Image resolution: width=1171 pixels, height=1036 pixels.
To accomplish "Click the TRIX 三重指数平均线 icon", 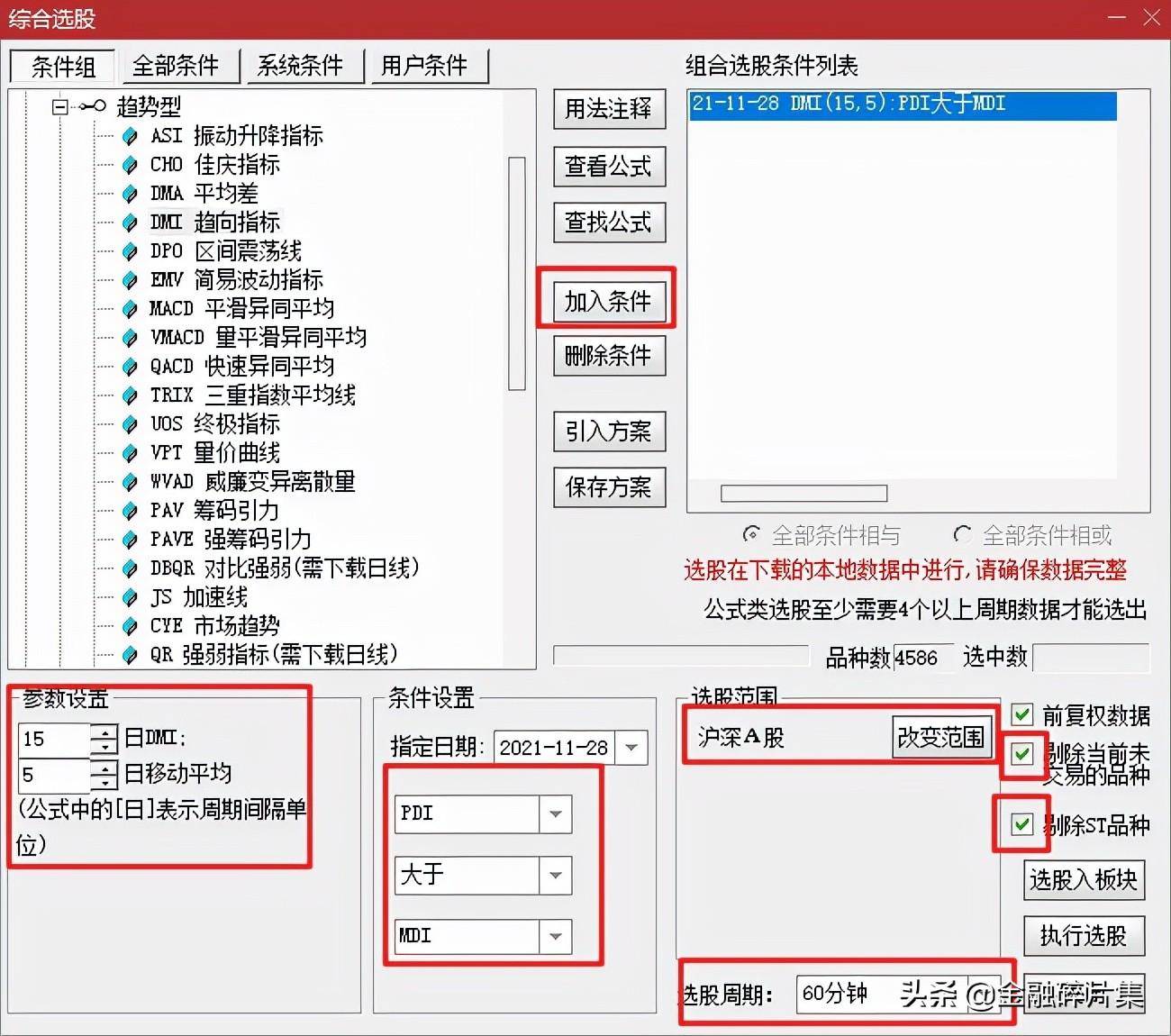I will [130, 395].
